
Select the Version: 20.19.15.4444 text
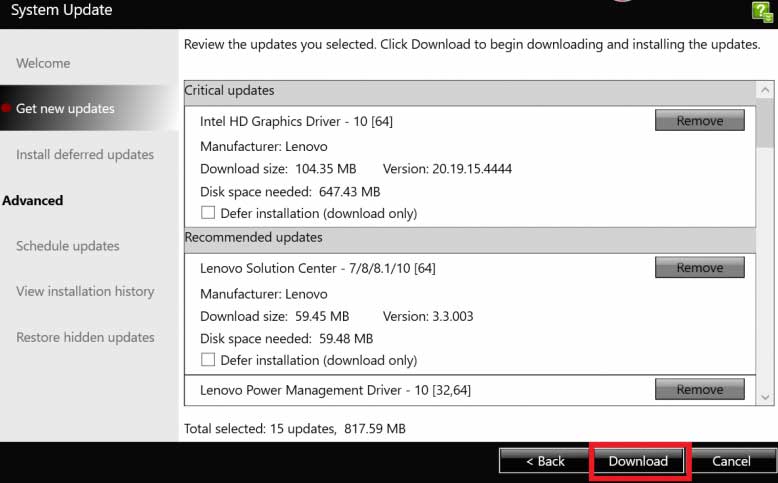(447, 169)
